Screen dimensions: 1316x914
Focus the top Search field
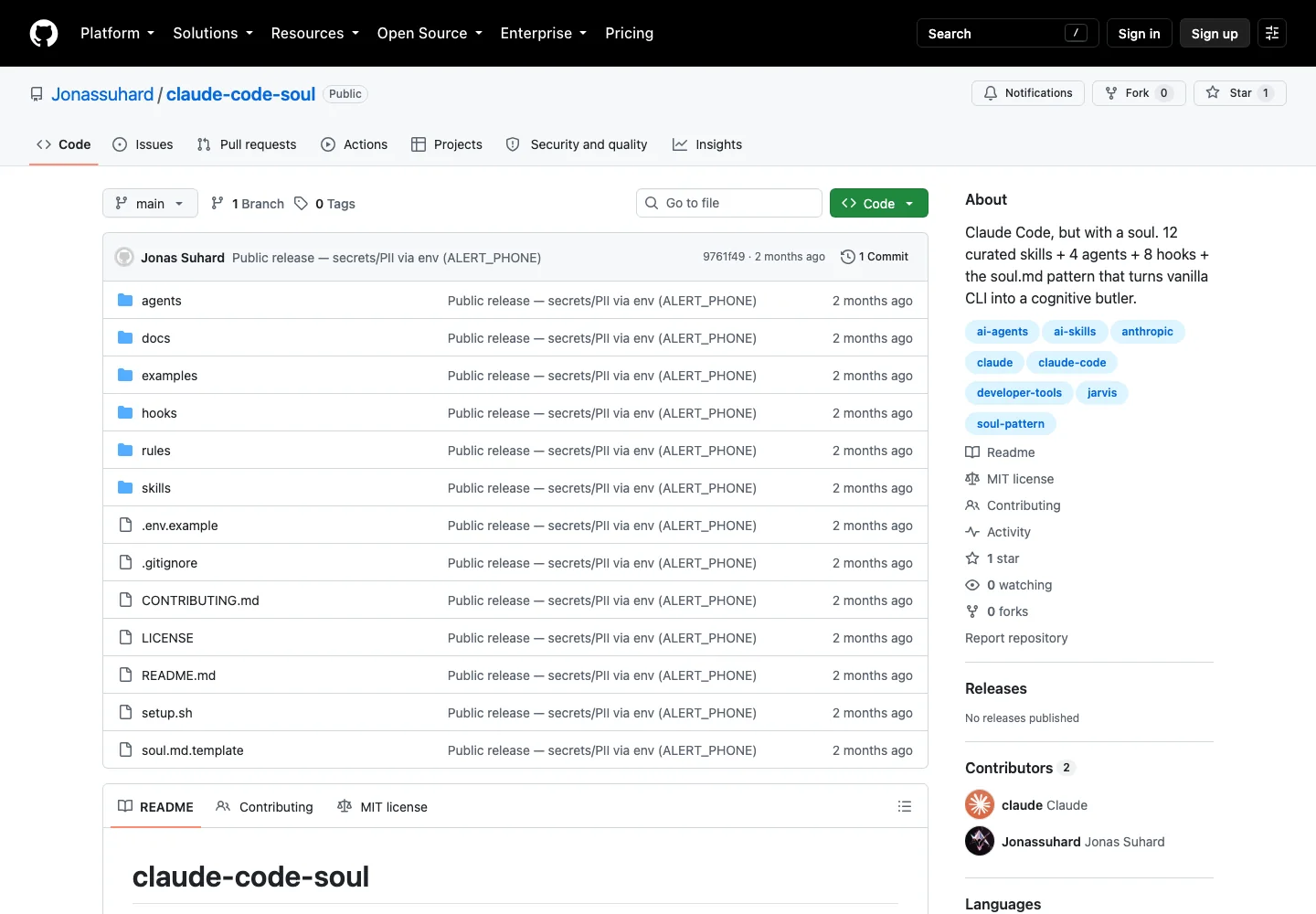tap(1007, 33)
